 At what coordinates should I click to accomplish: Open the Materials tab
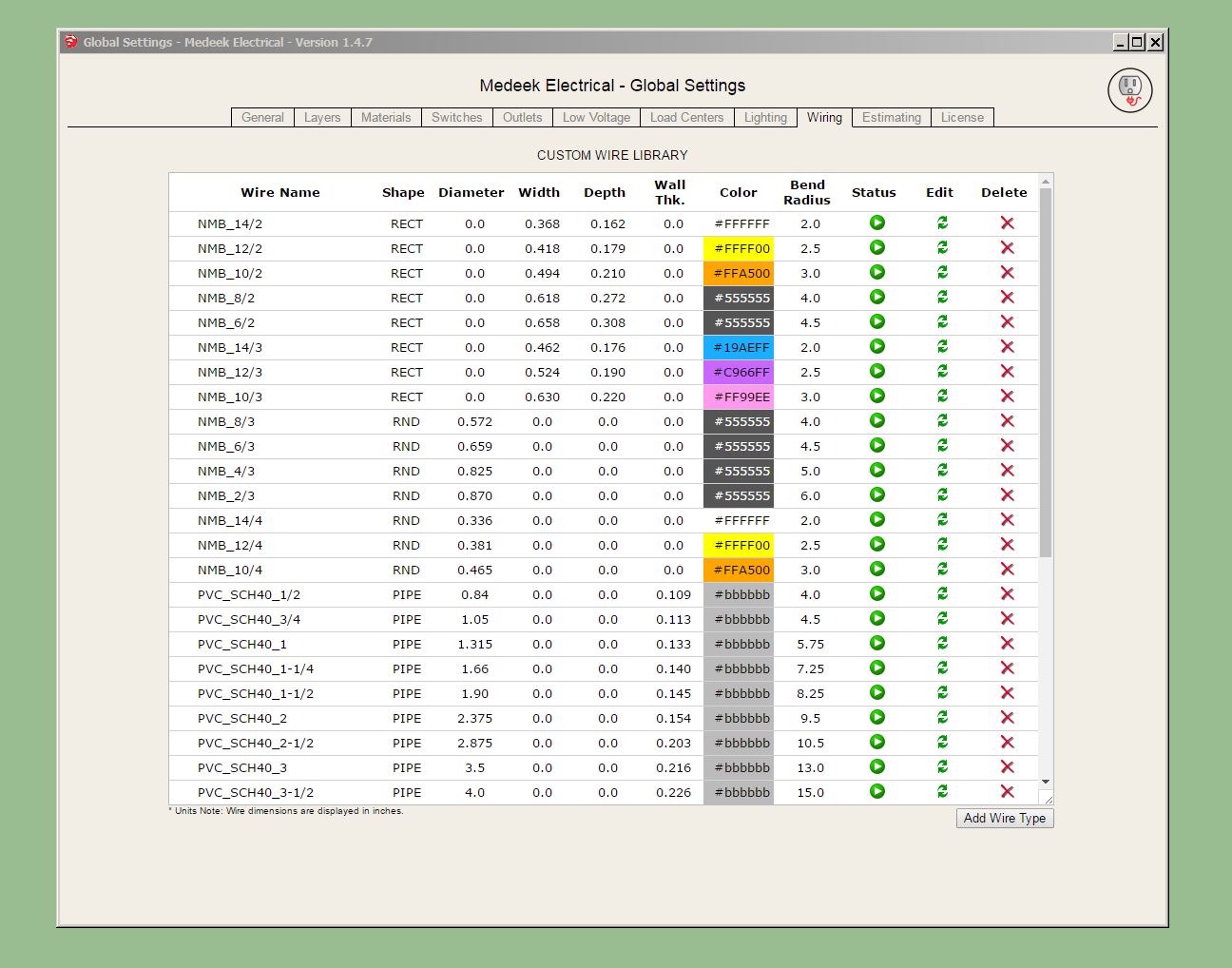[386, 117]
